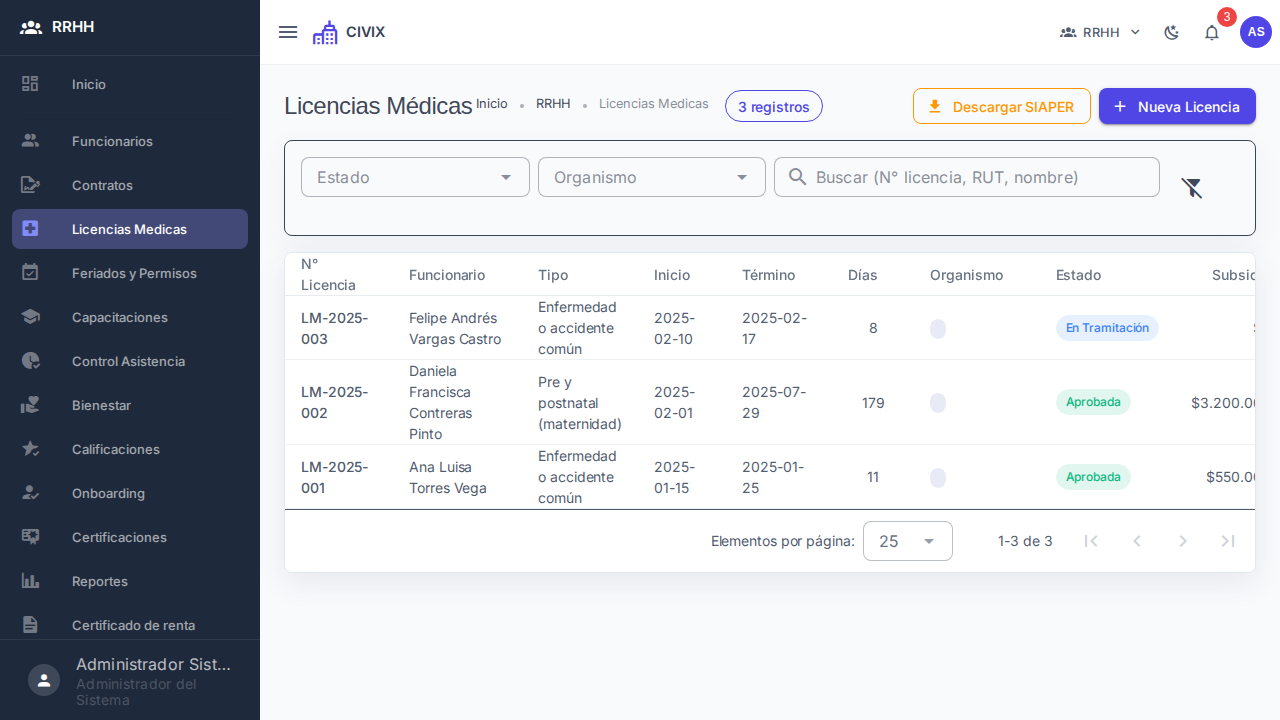Open the RRHH module switcher dropdown
1280x720 pixels.
[x=1100, y=32]
